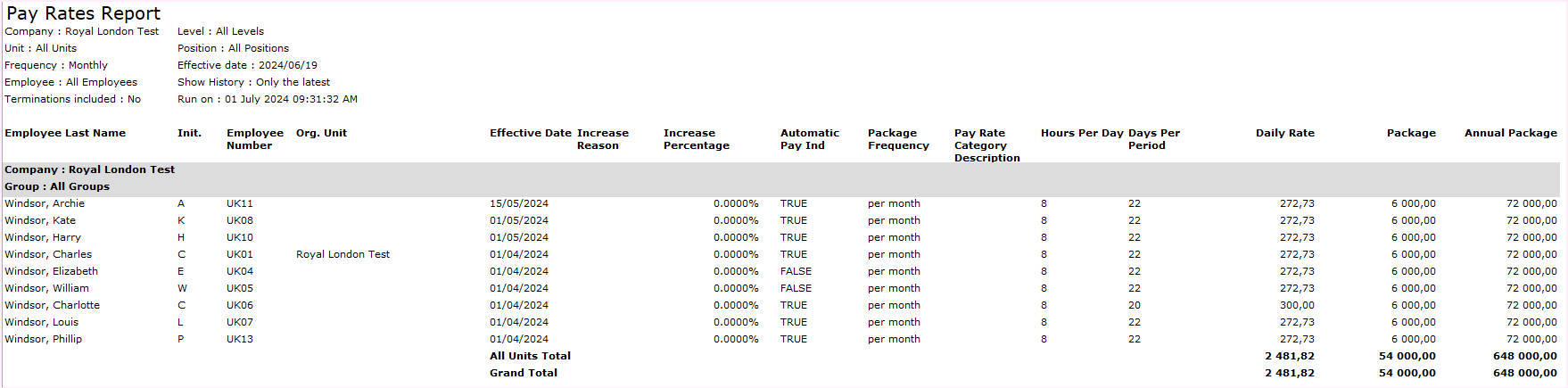Click the Daily Rate column header
1568x388 pixels.
1284,133
